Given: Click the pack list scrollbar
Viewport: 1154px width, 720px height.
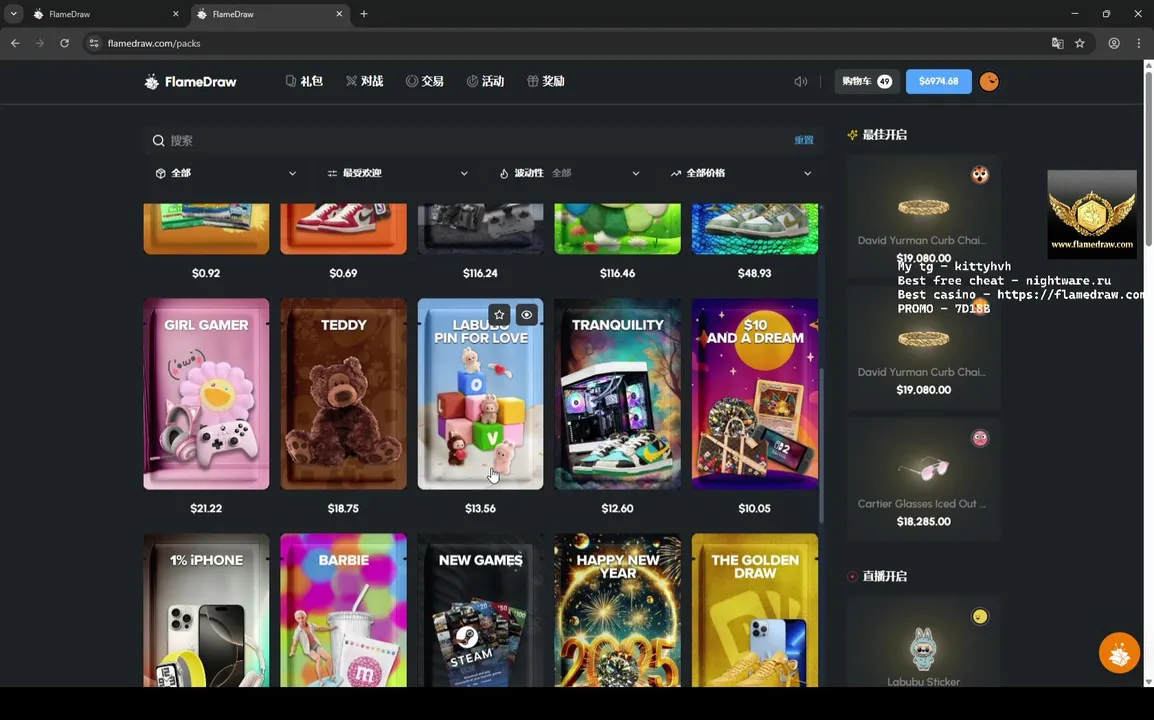Looking at the screenshot, I should tap(822, 445).
